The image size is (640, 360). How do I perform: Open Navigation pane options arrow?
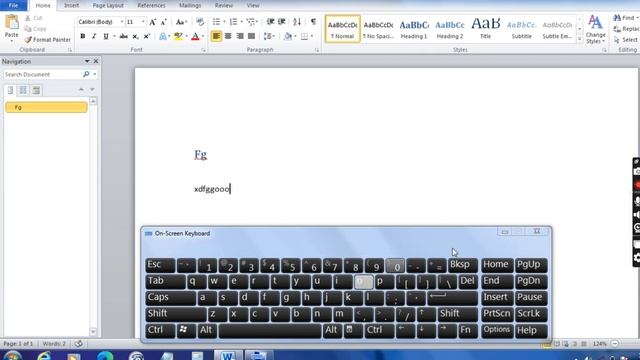pos(87,61)
